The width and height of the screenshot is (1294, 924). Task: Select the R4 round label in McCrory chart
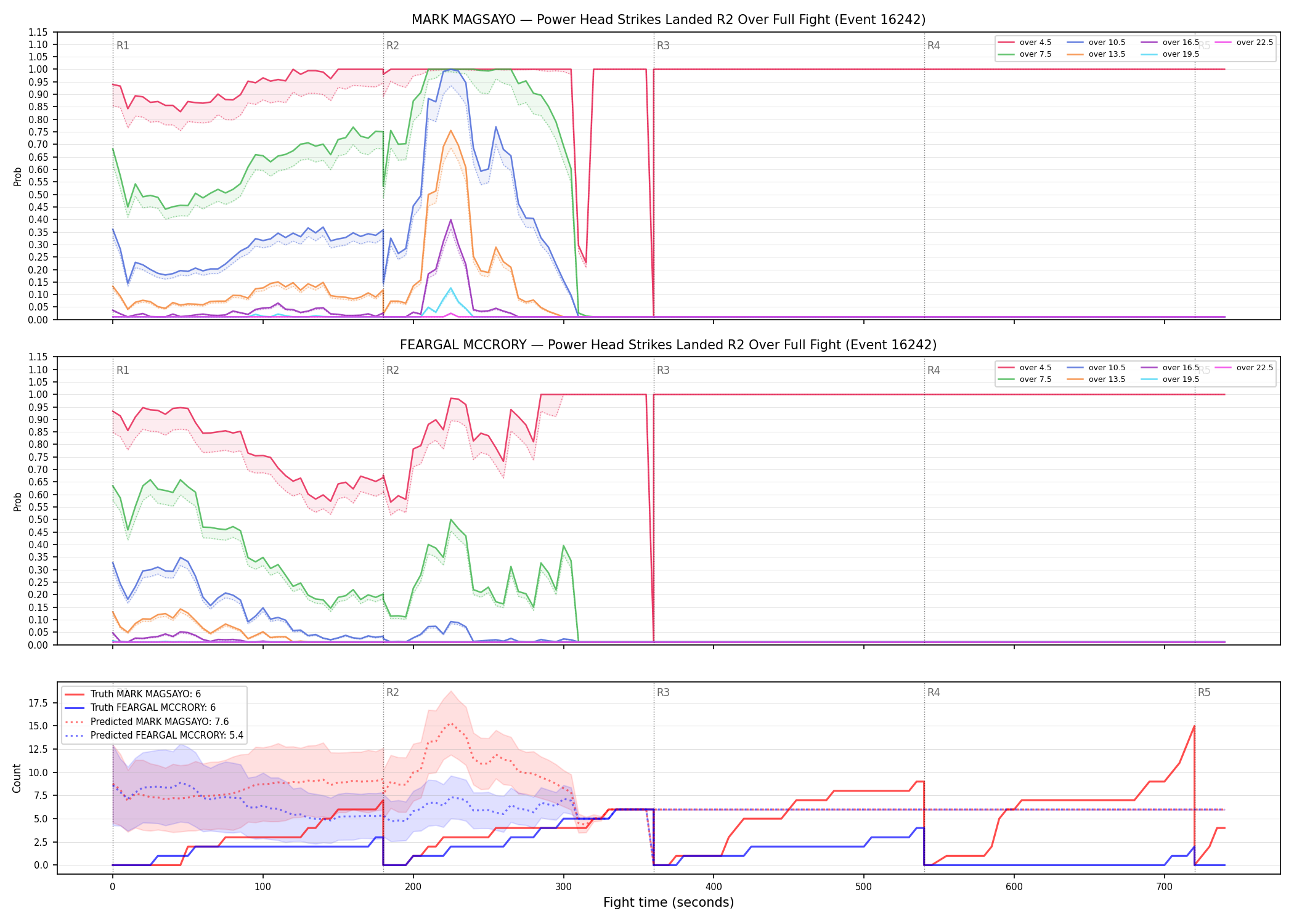point(934,370)
